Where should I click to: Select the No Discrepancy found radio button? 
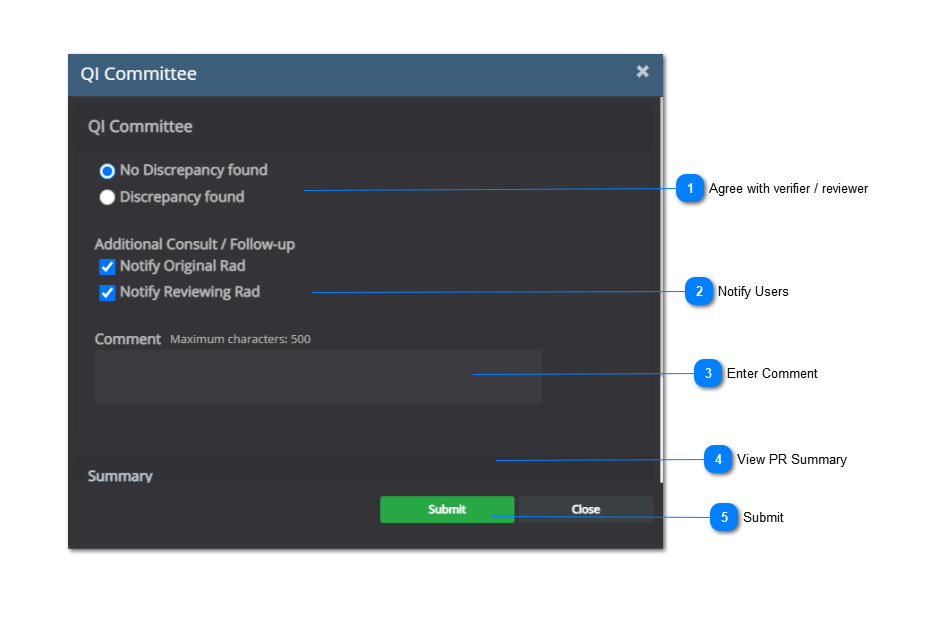point(107,171)
